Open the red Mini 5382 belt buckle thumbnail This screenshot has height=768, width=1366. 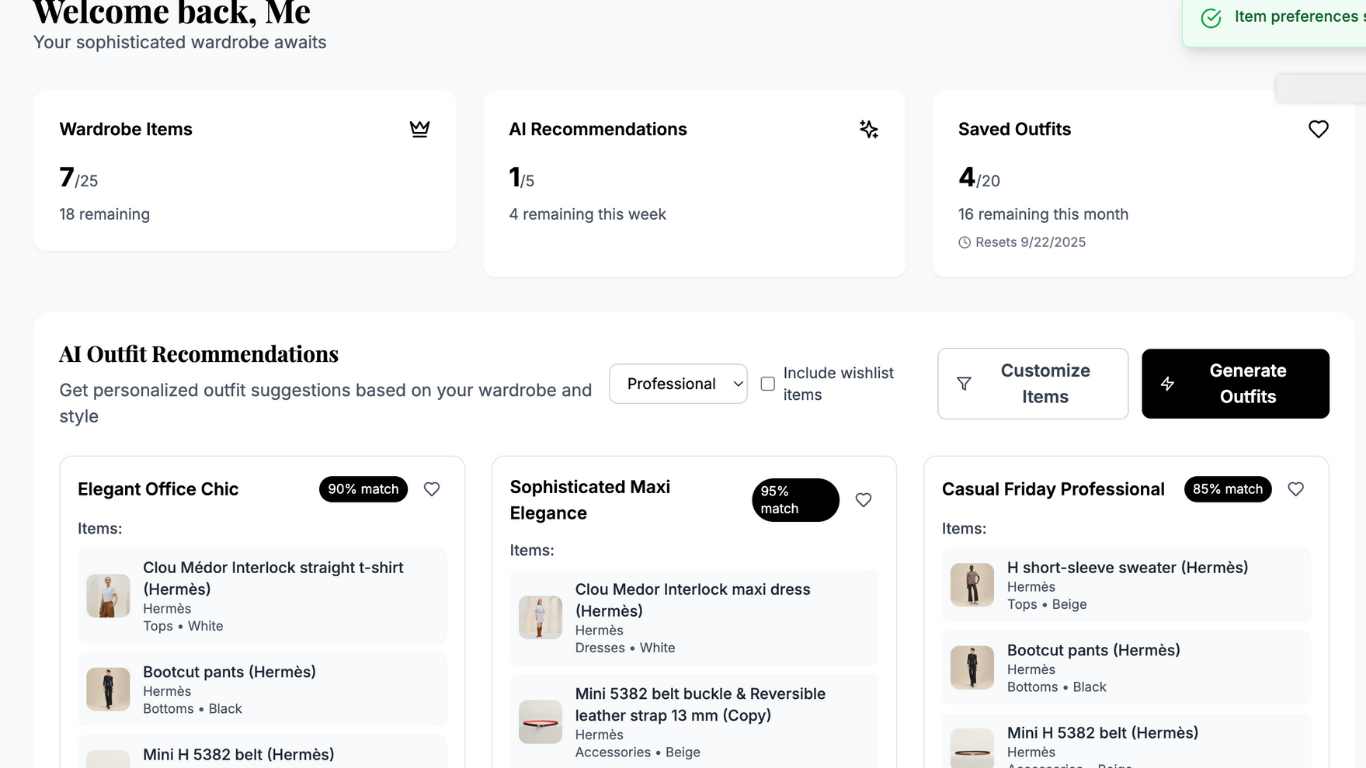click(x=540, y=722)
